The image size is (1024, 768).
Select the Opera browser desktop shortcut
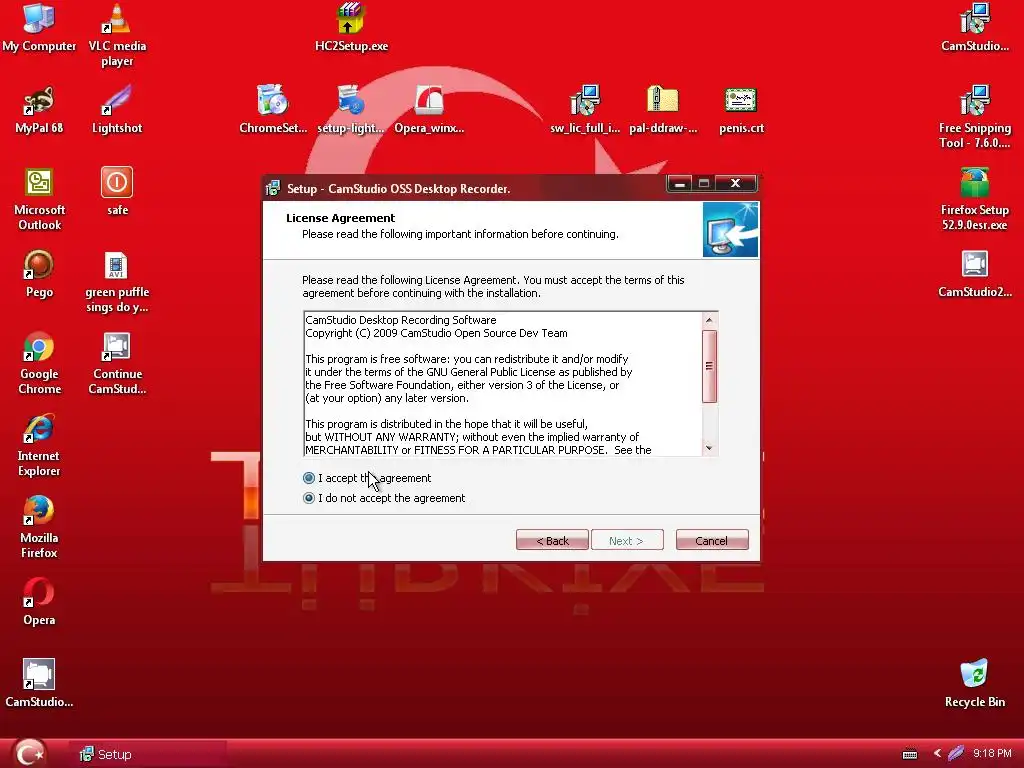[x=39, y=601]
